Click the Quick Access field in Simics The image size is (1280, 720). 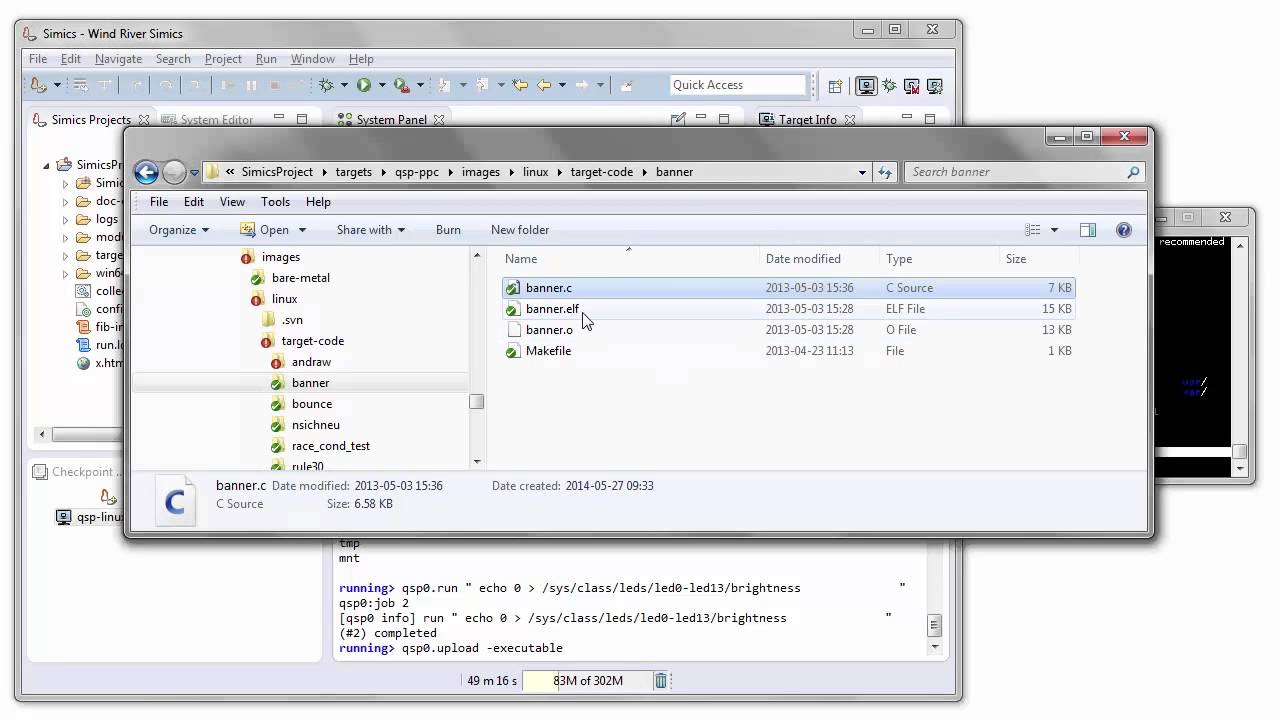click(738, 85)
